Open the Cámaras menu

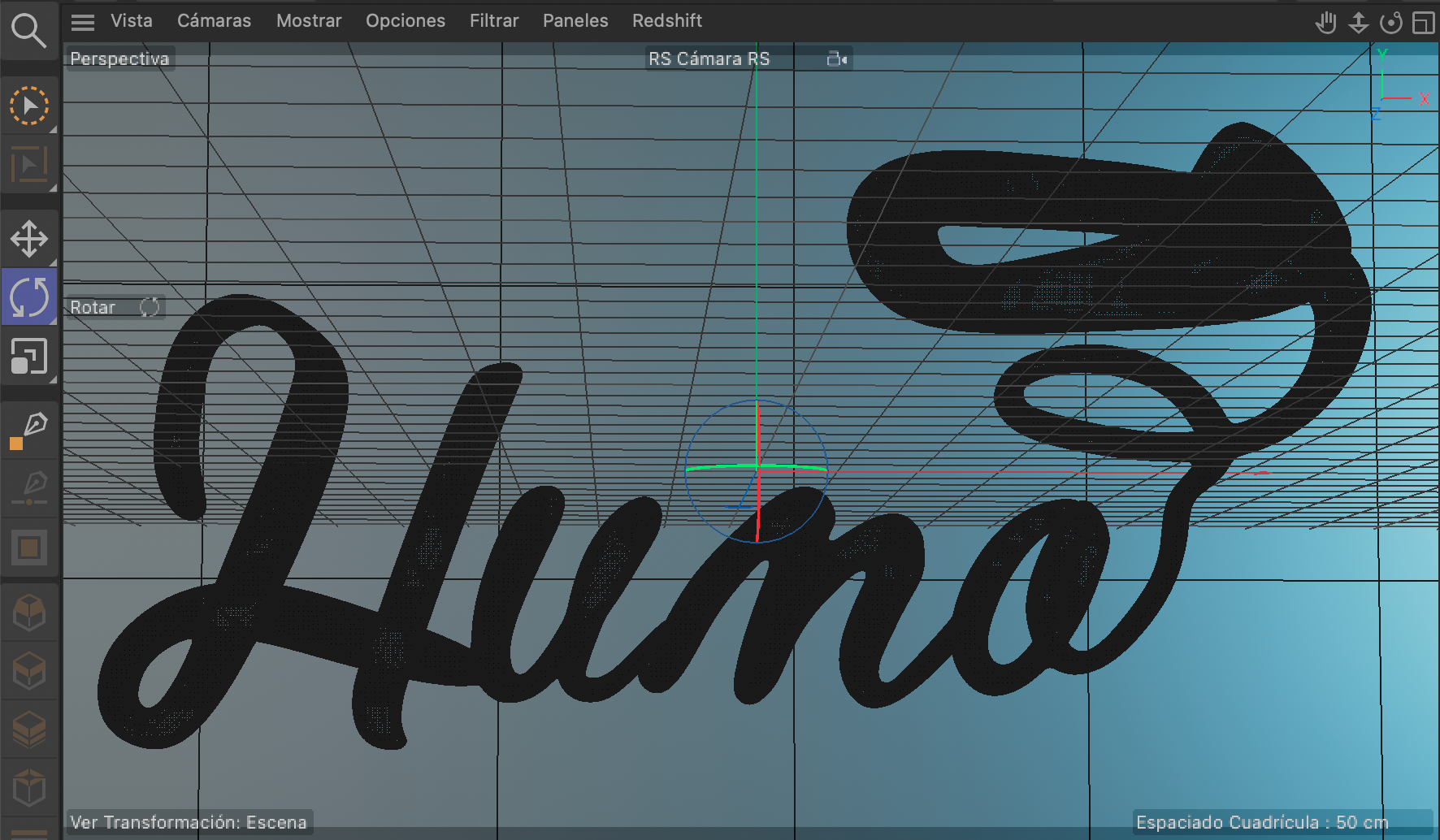tap(214, 21)
